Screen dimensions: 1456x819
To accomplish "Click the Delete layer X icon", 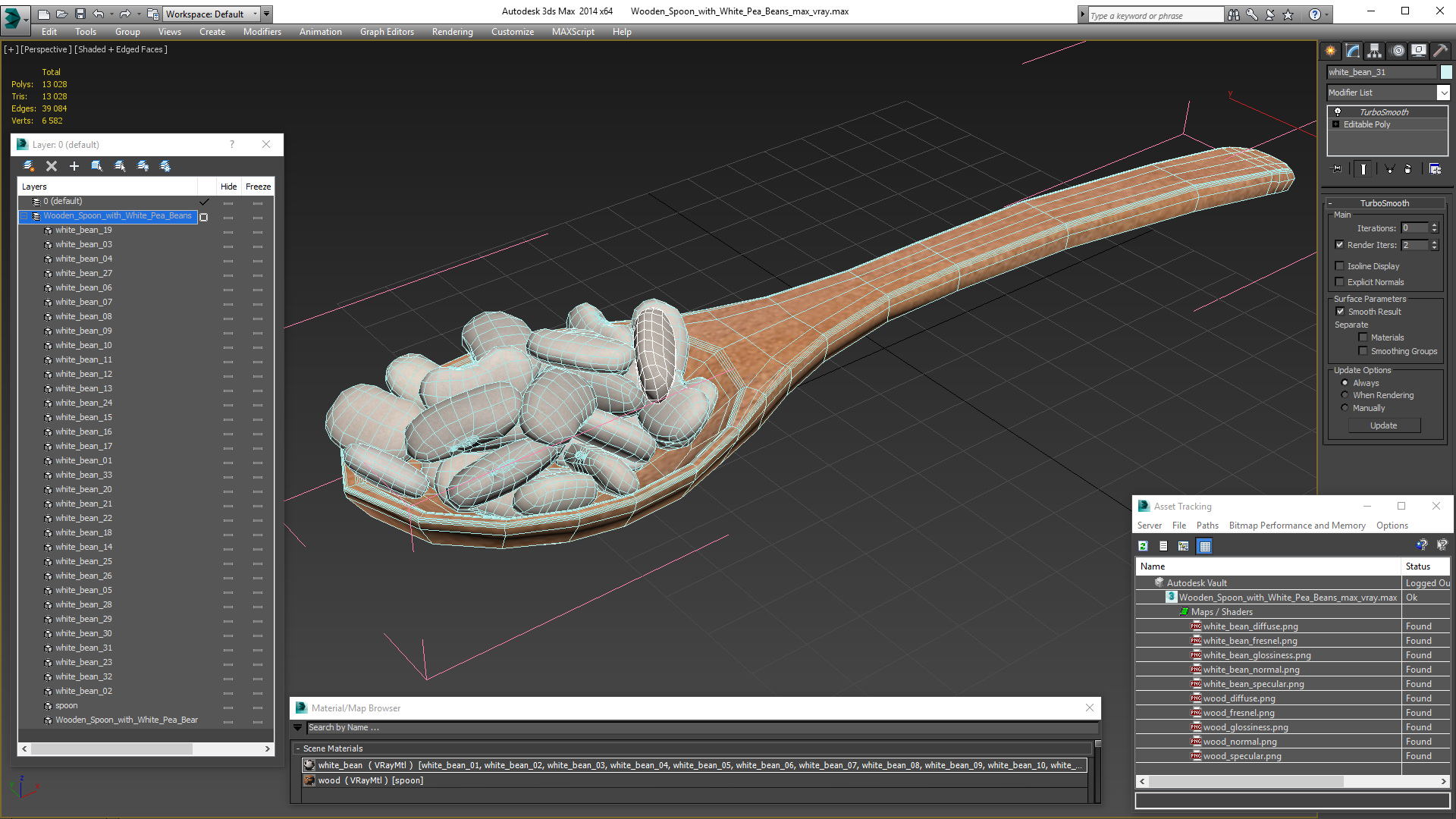I will pyautogui.click(x=52, y=166).
